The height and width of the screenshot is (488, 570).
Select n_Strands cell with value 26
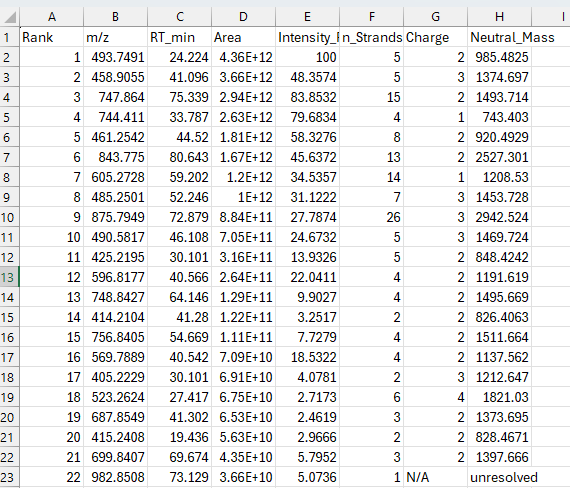coord(372,217)
